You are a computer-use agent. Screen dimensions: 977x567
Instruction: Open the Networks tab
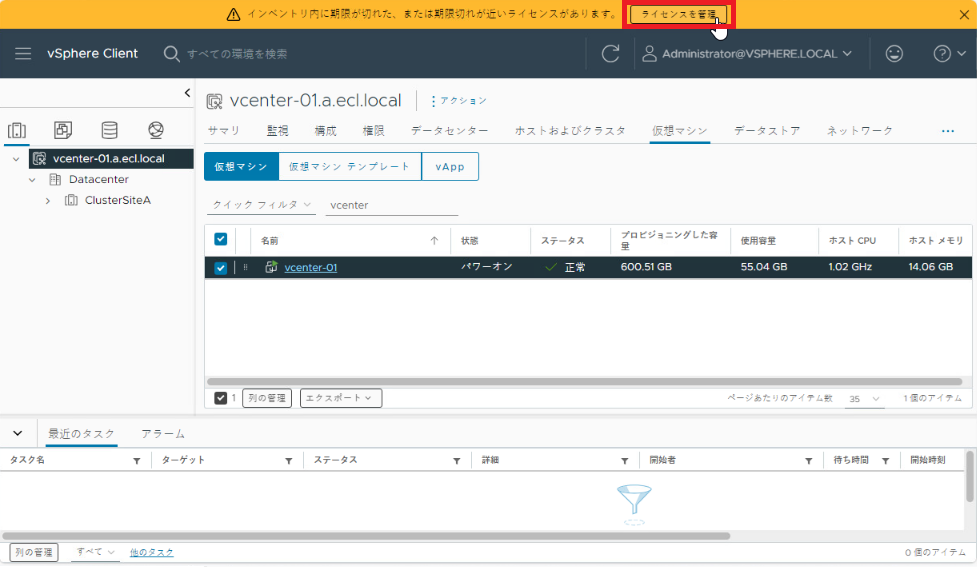coord(860,131)
